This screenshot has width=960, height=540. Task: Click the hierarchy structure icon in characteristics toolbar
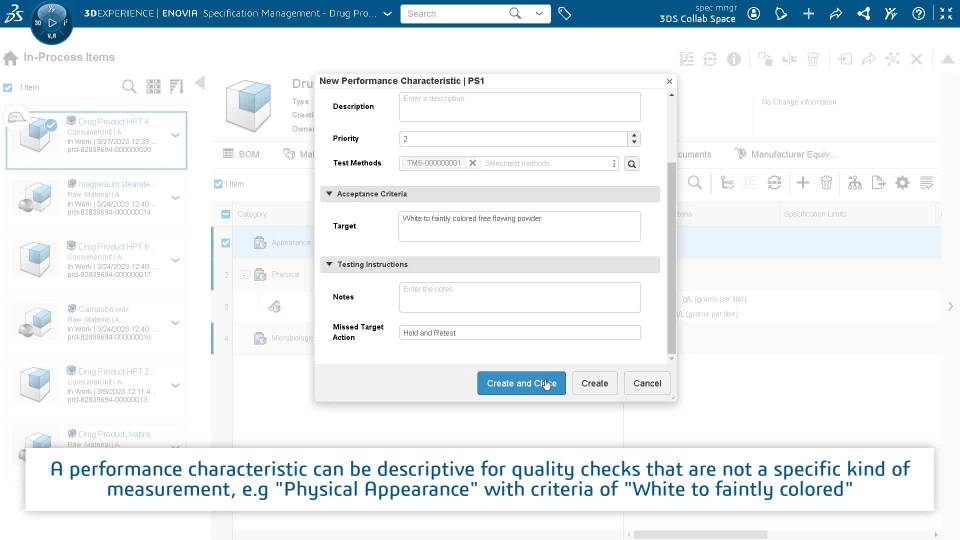tap(855, 182)
